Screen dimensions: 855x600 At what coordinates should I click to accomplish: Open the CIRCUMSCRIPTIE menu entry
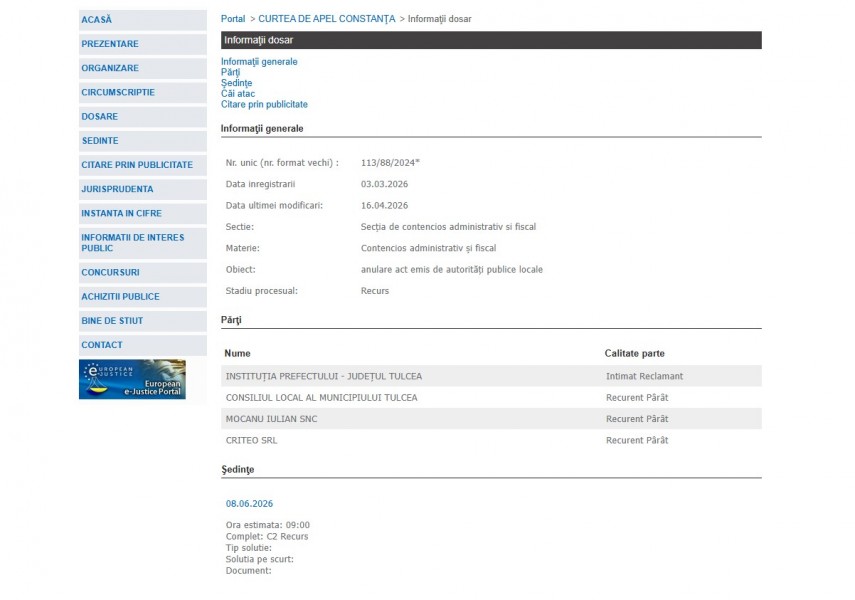coord(118,92)
